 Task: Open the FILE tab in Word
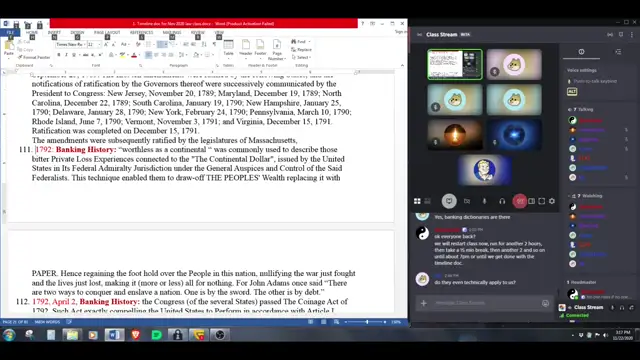(x=10, y=32)
